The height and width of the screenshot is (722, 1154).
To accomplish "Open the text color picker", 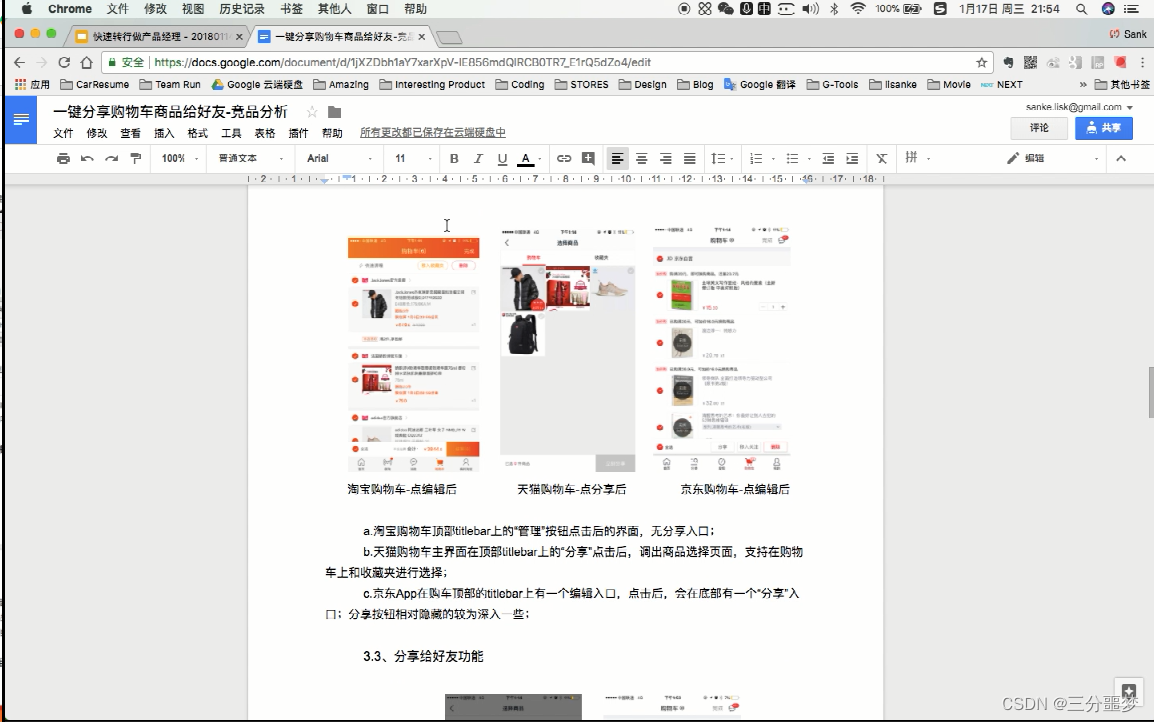I will (x=525, y=159).
